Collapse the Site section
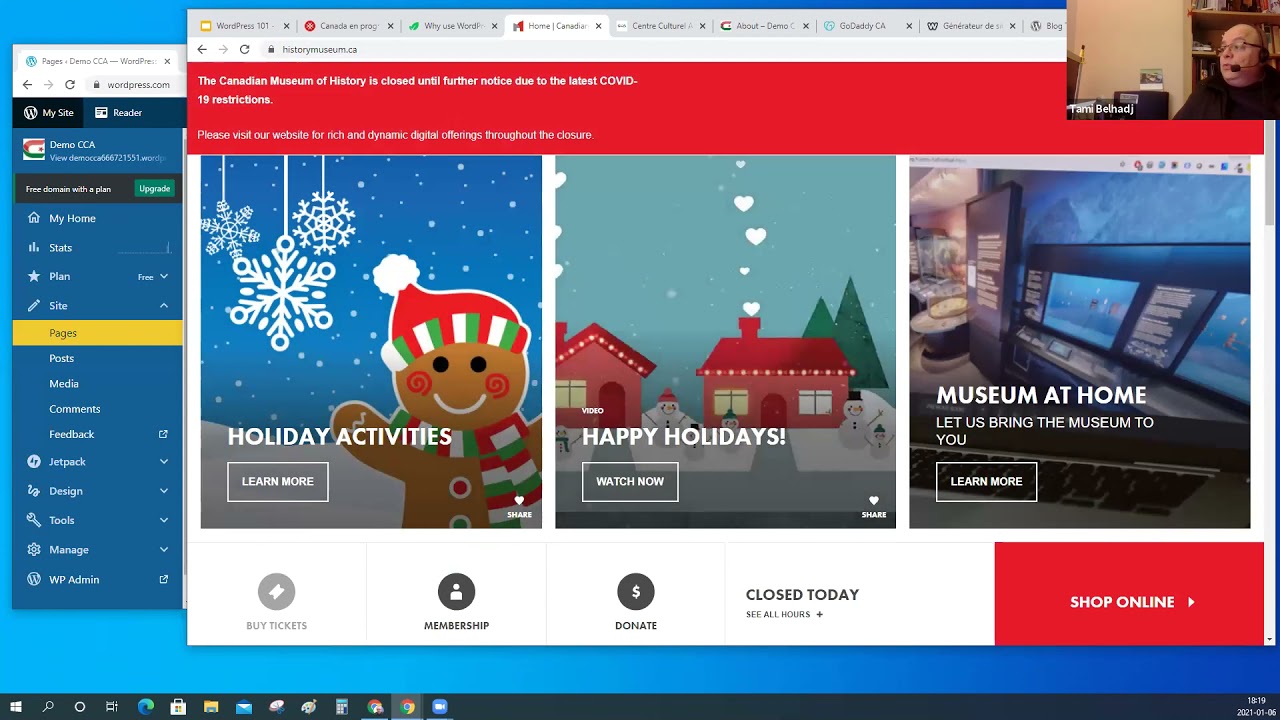 pos(164,306)
